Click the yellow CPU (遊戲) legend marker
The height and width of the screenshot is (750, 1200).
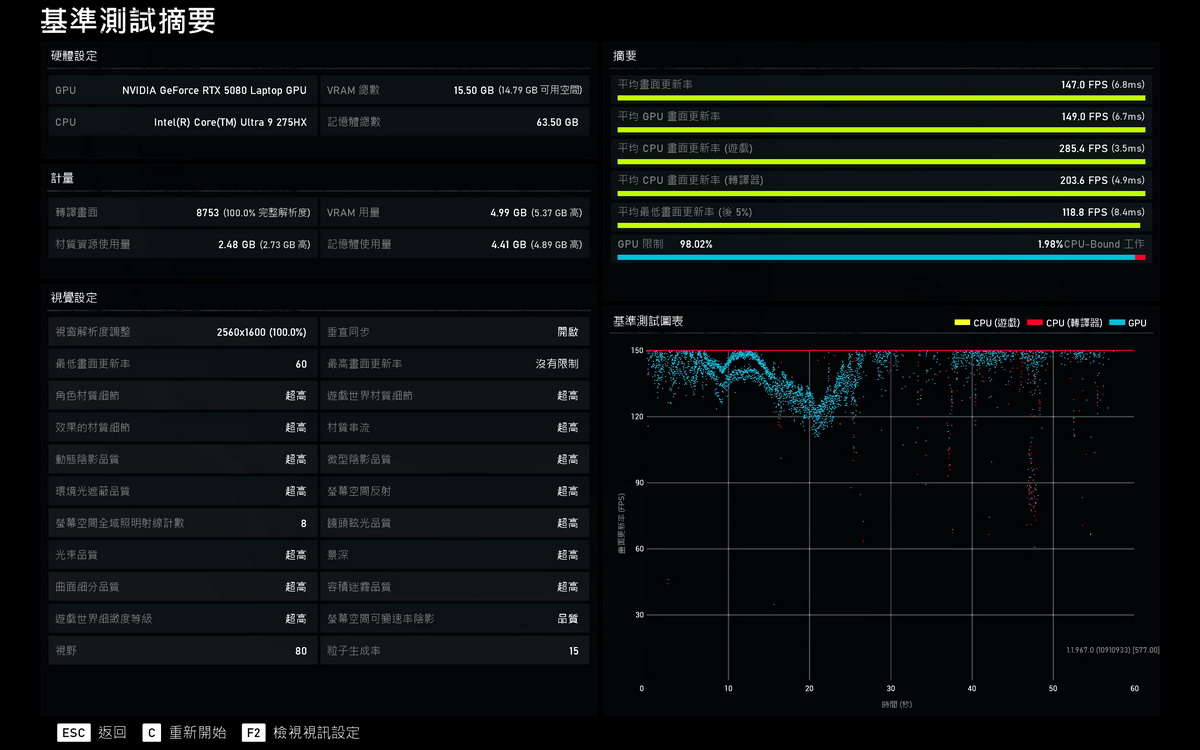(962, 323)
